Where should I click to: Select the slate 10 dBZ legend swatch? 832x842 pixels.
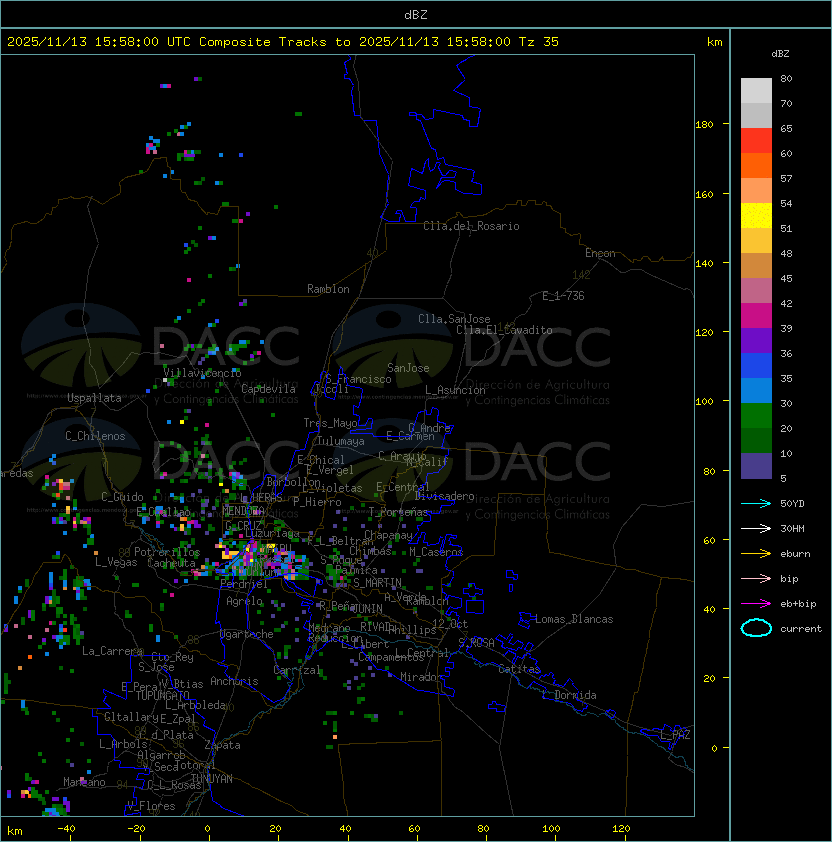pos(756,466)
